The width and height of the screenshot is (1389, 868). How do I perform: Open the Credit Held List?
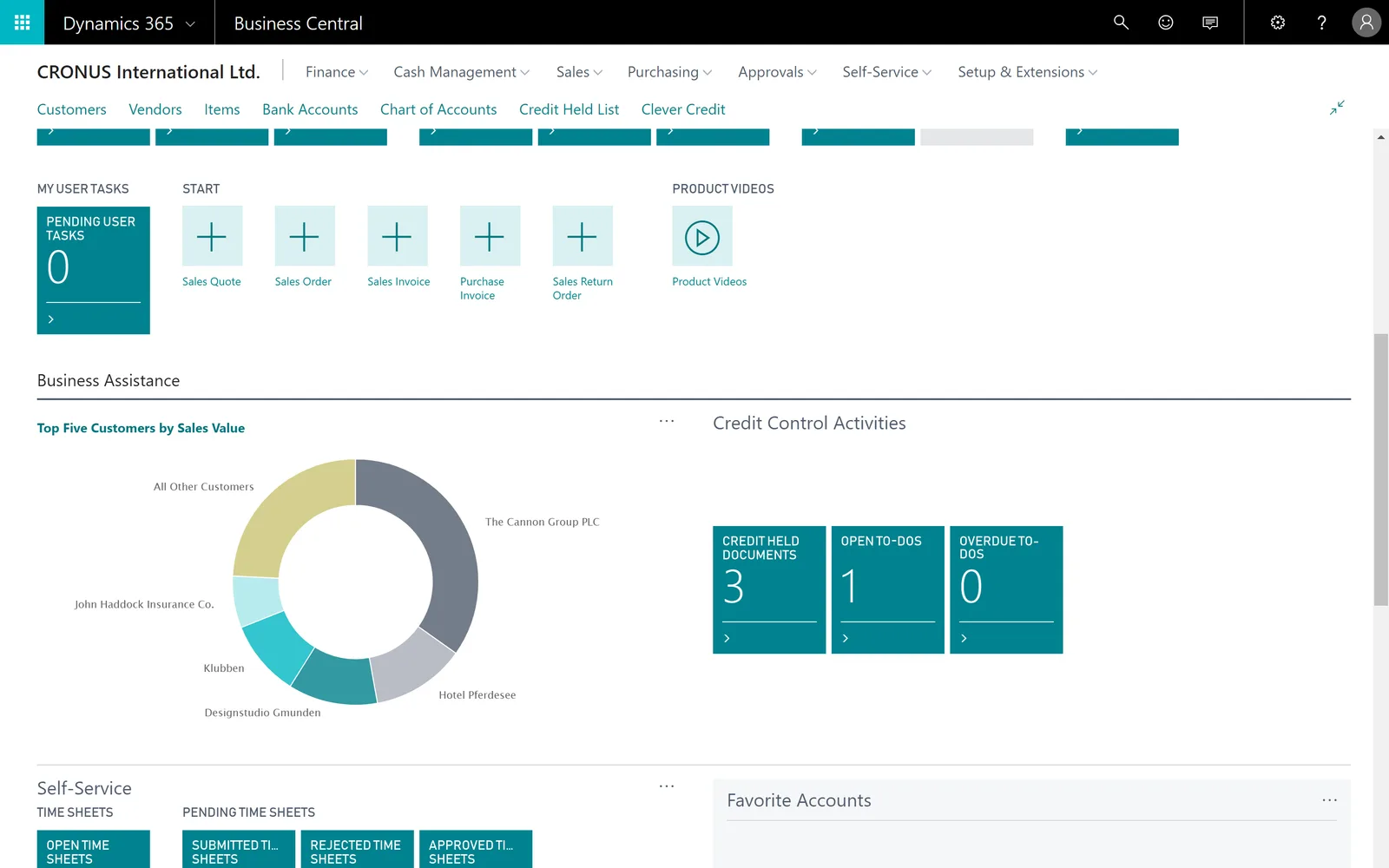click(x=569, y=109)
